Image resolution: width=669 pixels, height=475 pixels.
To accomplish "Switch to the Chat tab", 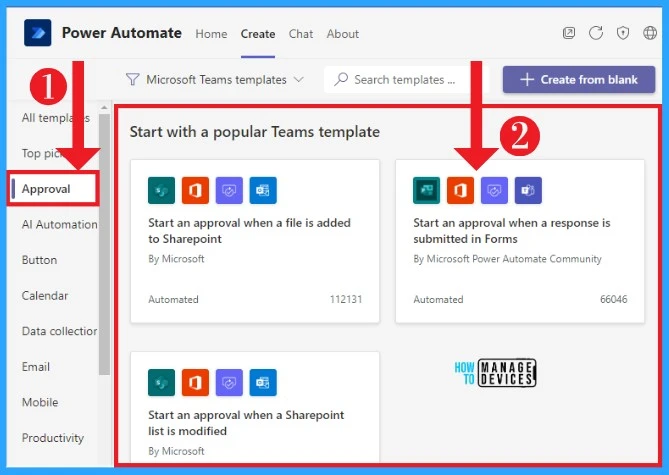I will click(301, 34).
